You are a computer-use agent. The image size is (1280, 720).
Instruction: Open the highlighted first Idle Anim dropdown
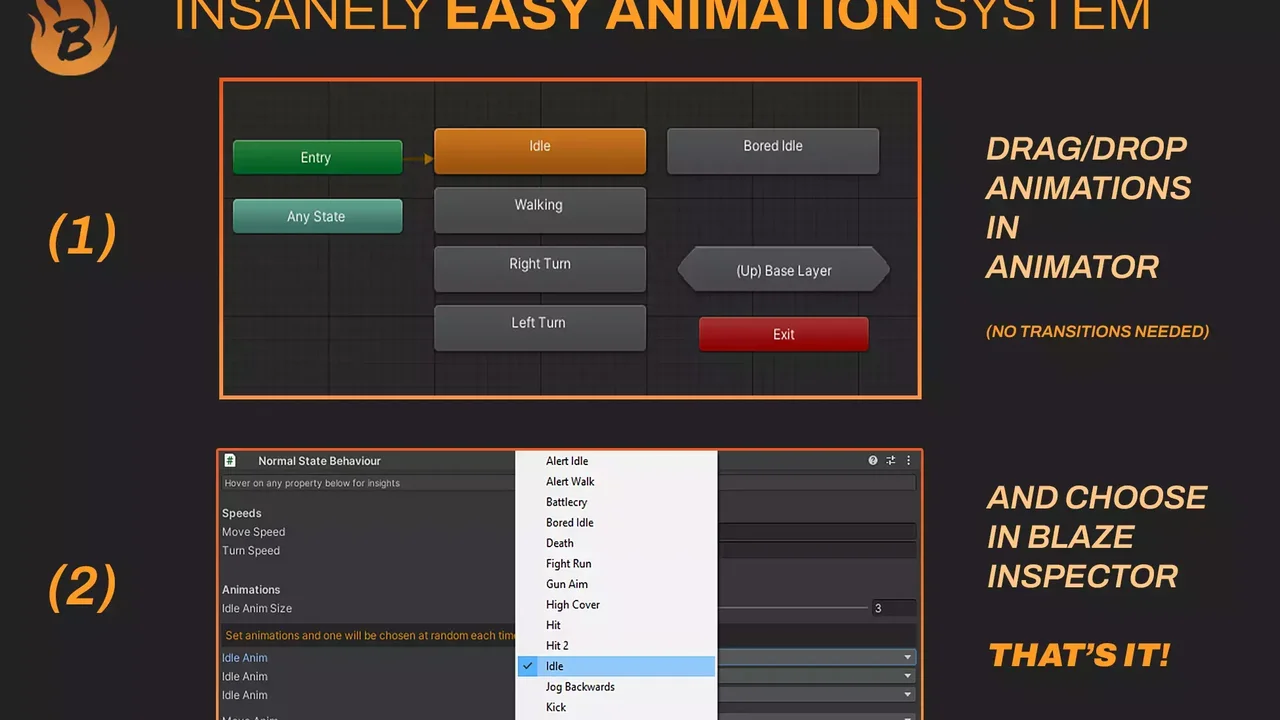coord(816,657)
